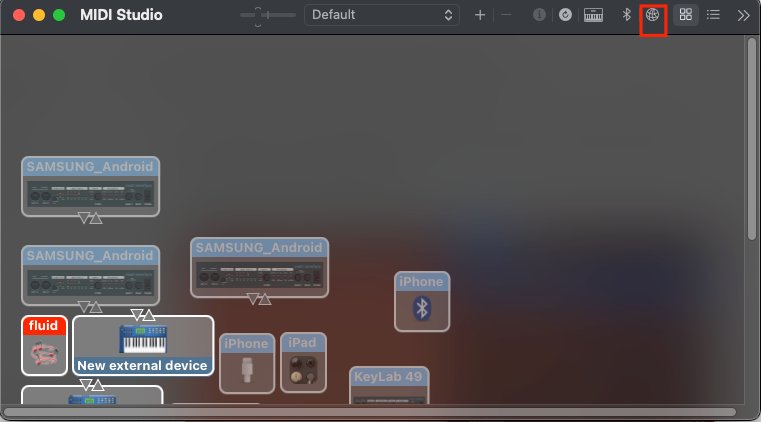Remove device with the minus button
Viewport: 761px width, 422px height.
[506, 15]
